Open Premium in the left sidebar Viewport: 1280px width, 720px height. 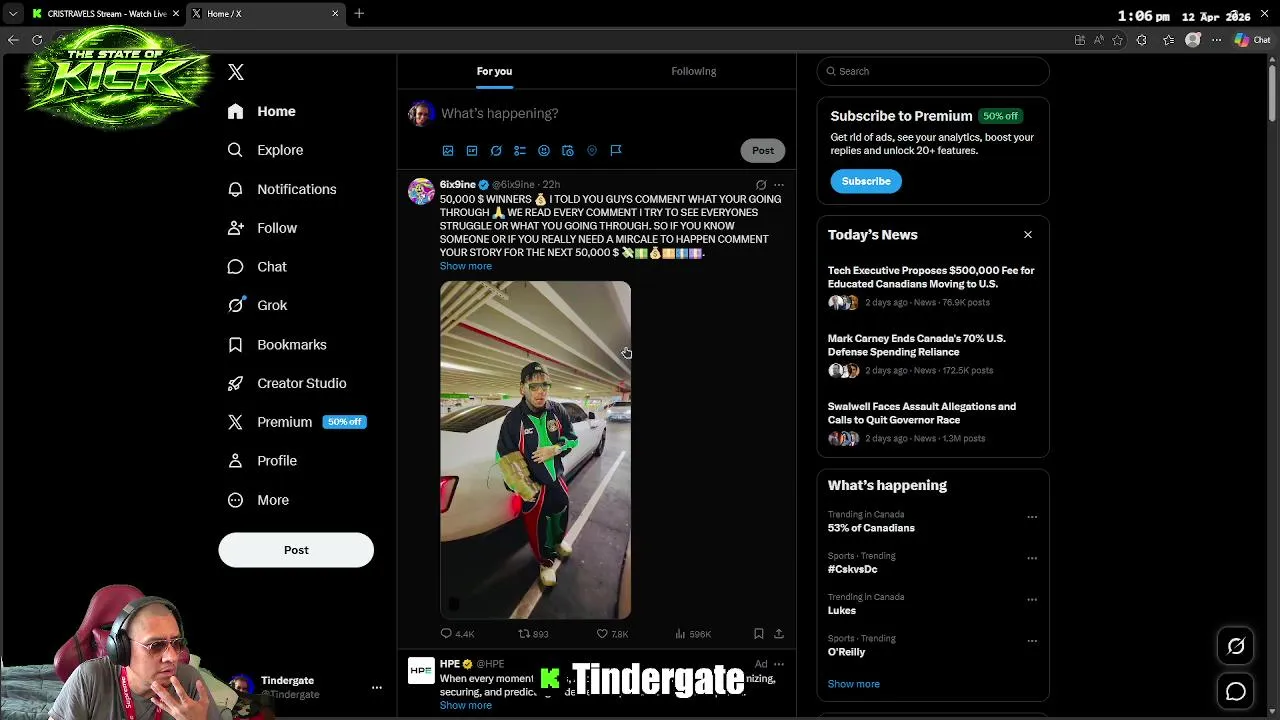click(296, 422)
